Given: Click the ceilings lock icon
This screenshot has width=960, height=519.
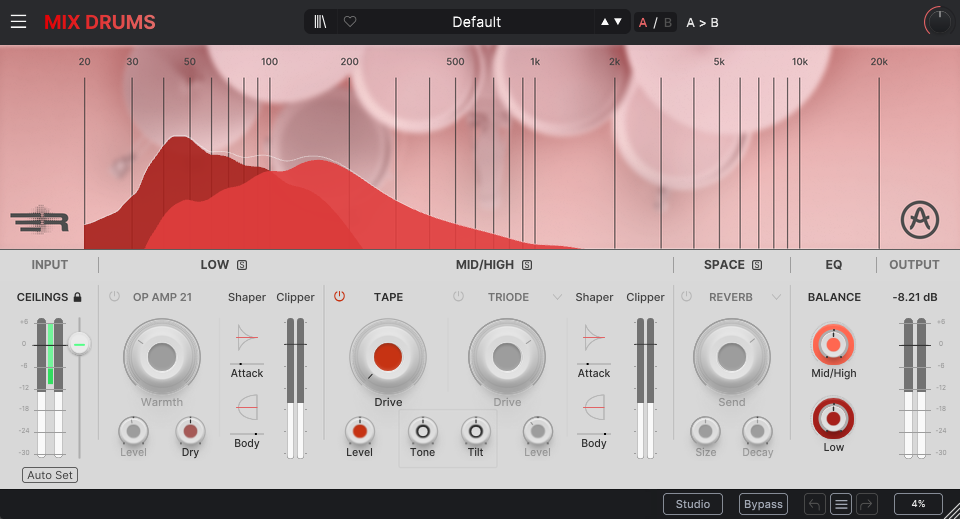Looking at the screenshot, I should click(x=78, y=297).
